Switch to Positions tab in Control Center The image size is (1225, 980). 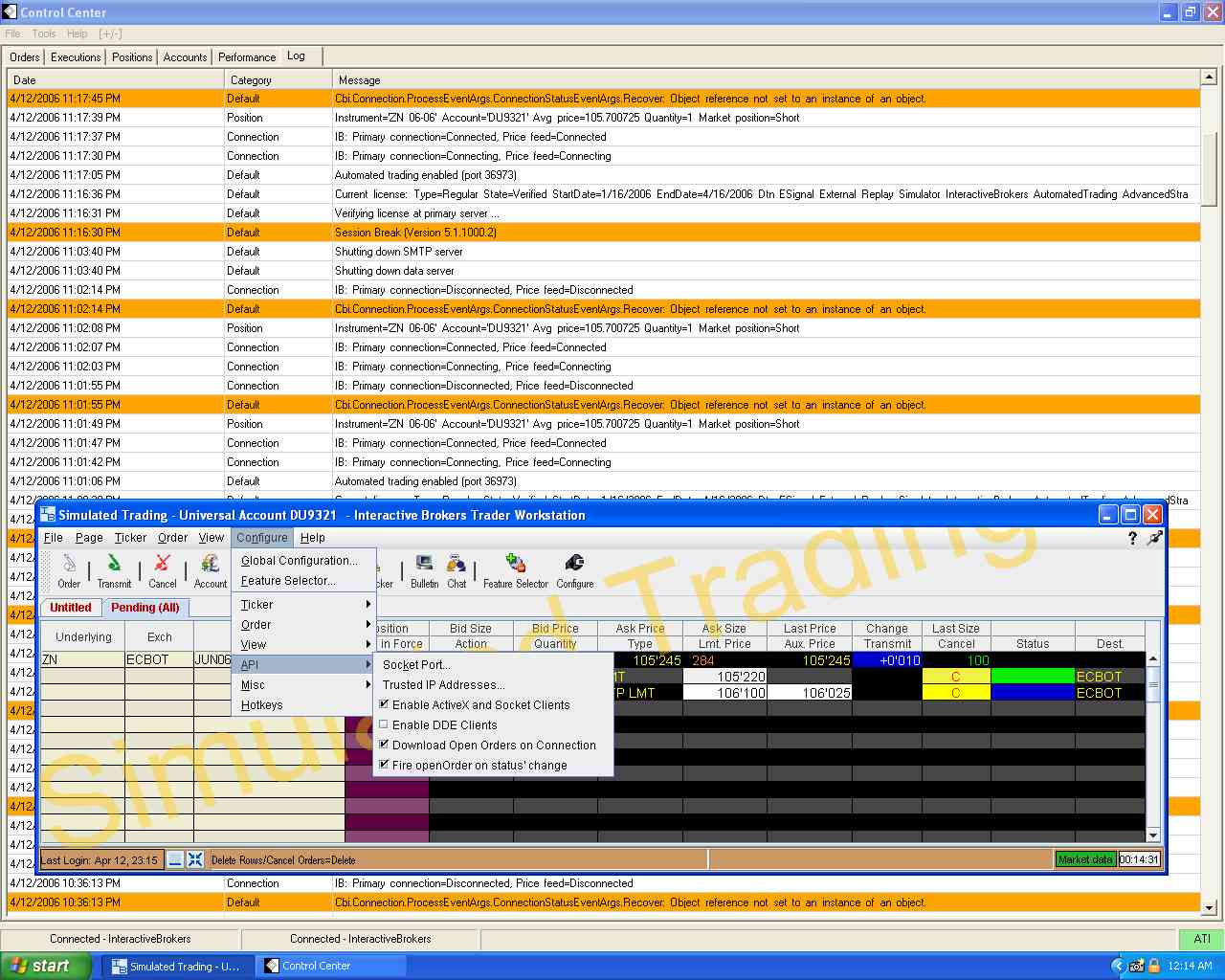tap(132, 57)
